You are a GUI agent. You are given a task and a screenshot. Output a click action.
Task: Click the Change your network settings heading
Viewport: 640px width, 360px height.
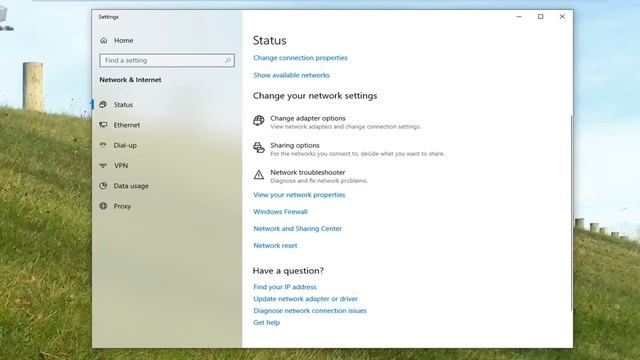[x=315, y=96]
